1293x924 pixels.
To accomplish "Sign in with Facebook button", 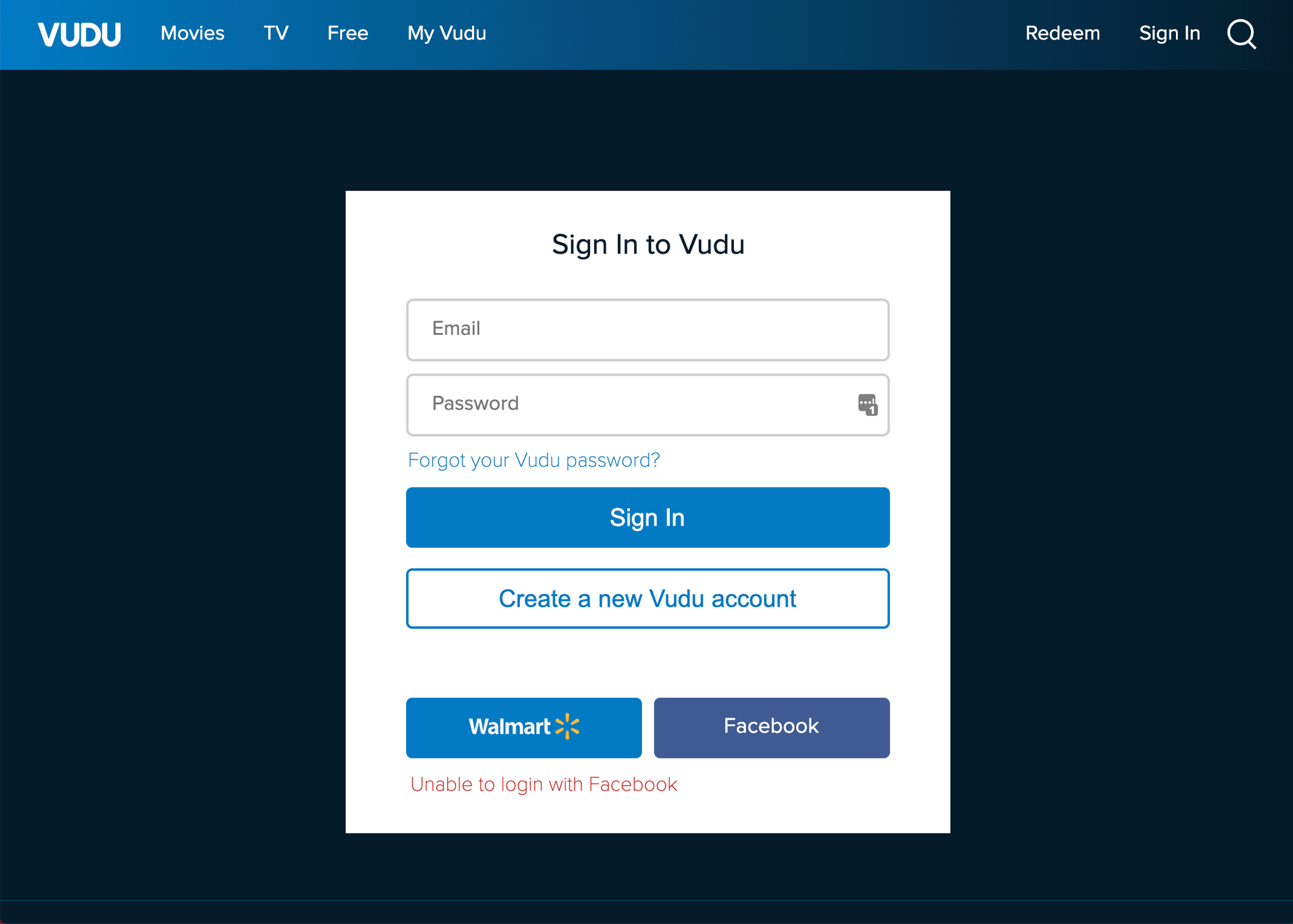I will [772, 727].
